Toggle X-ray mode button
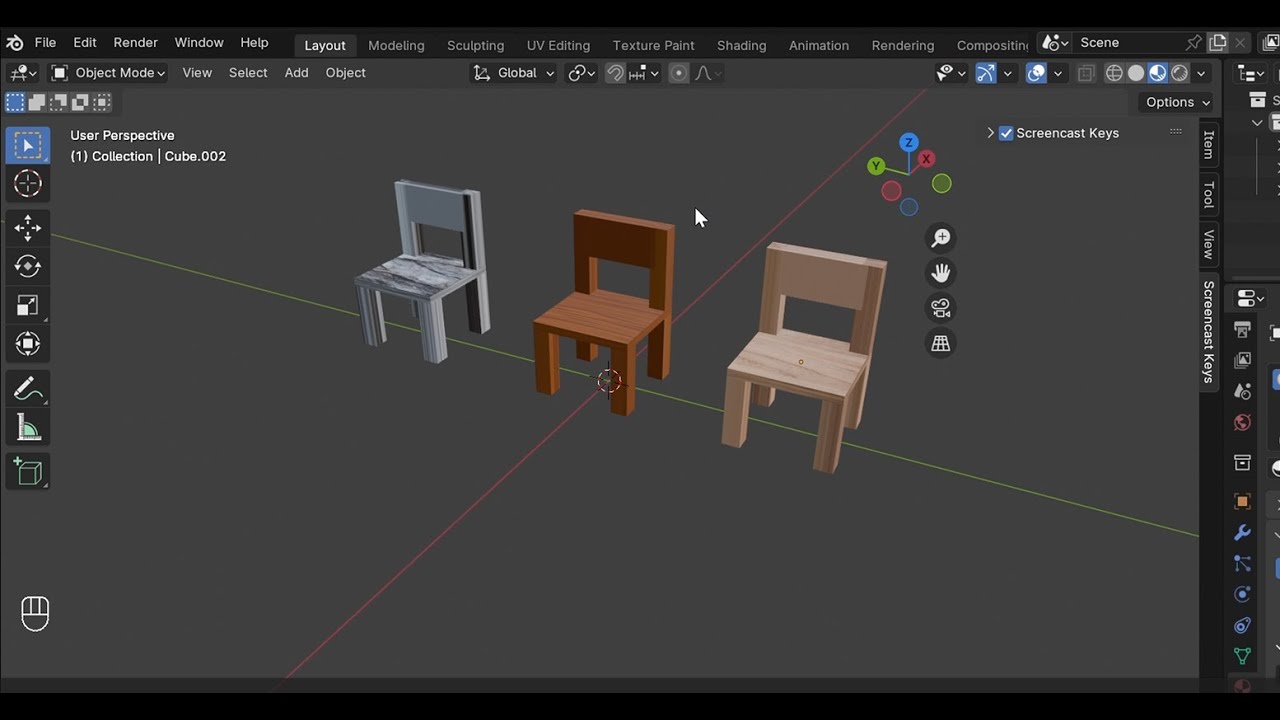 coord(1086,73)
